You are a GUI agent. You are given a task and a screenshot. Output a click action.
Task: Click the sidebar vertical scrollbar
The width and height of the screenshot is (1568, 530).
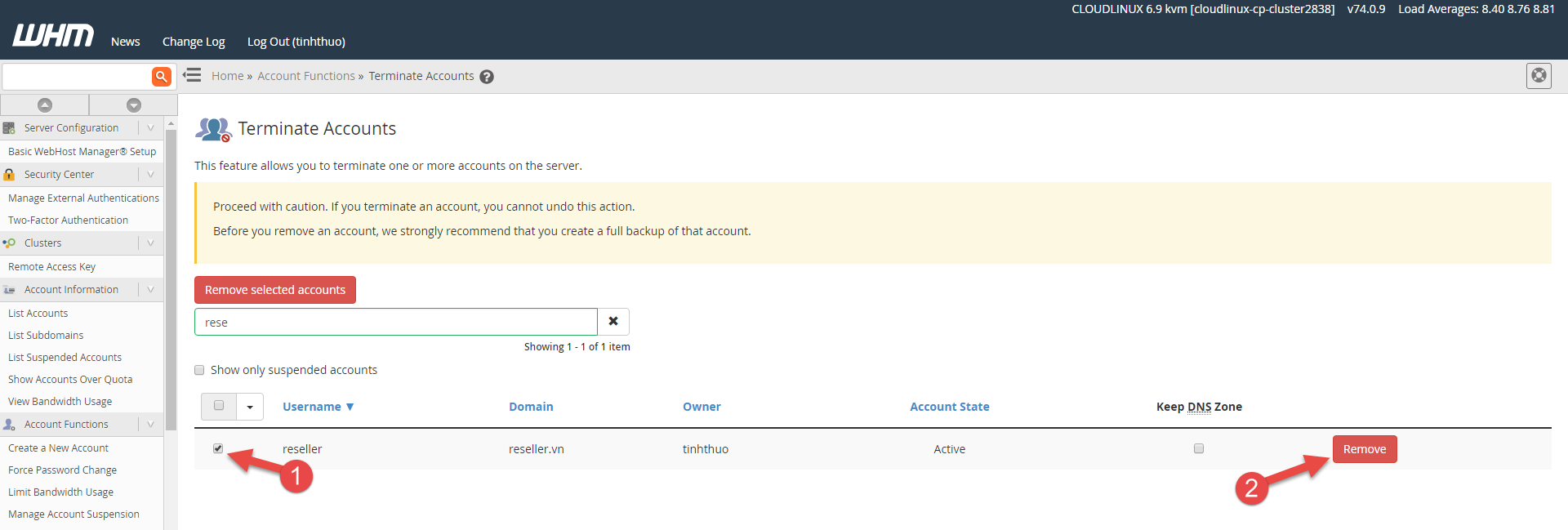tap(171, 278)
